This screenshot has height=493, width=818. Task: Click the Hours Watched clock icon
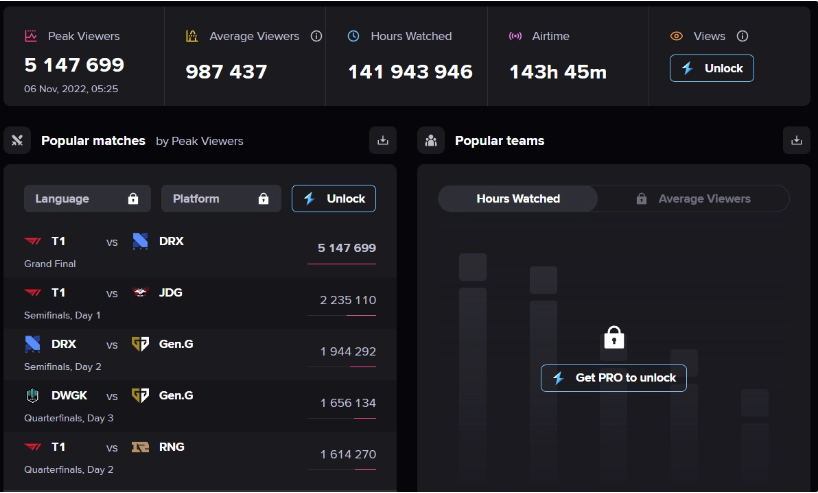[x=354, y=36]
